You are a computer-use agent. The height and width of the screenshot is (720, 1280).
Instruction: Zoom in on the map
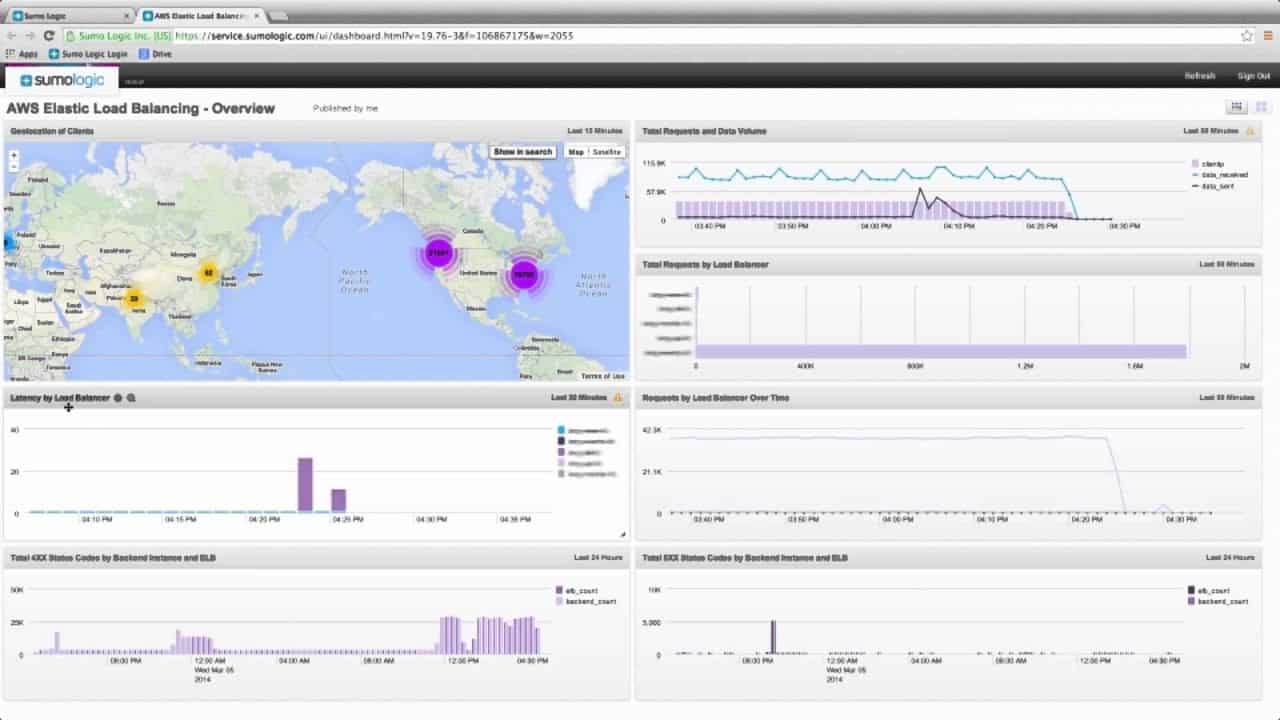coord(13,155)
